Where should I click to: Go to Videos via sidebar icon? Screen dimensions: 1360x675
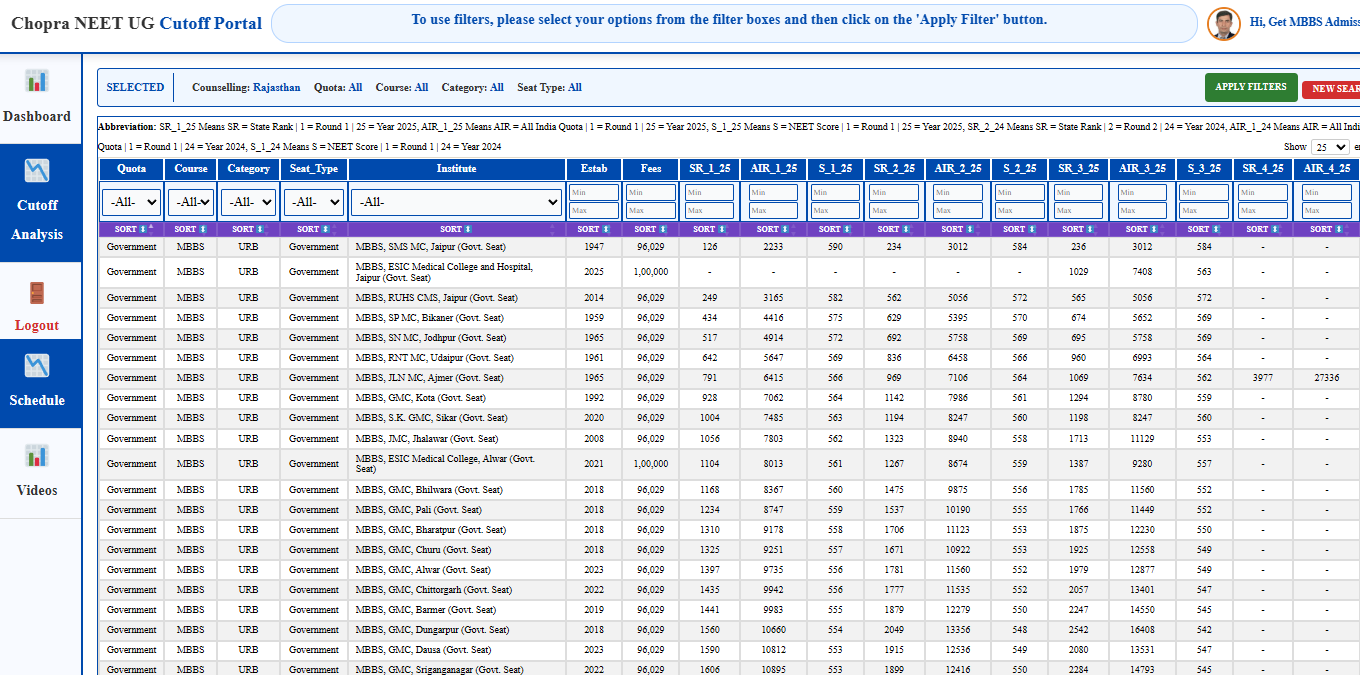coord(37,456)
